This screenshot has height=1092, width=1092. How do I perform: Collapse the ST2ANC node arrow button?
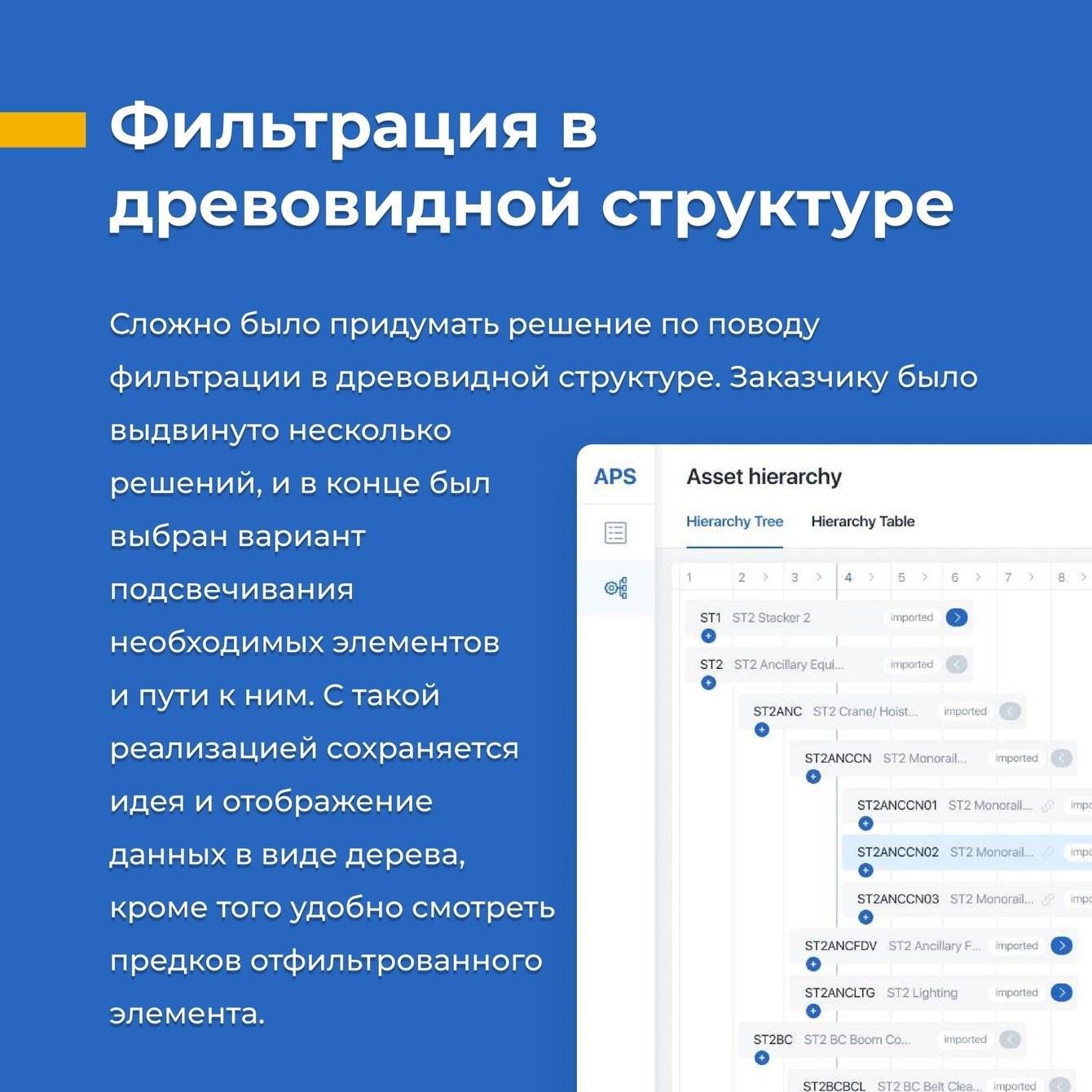[x=1010, y=711]
